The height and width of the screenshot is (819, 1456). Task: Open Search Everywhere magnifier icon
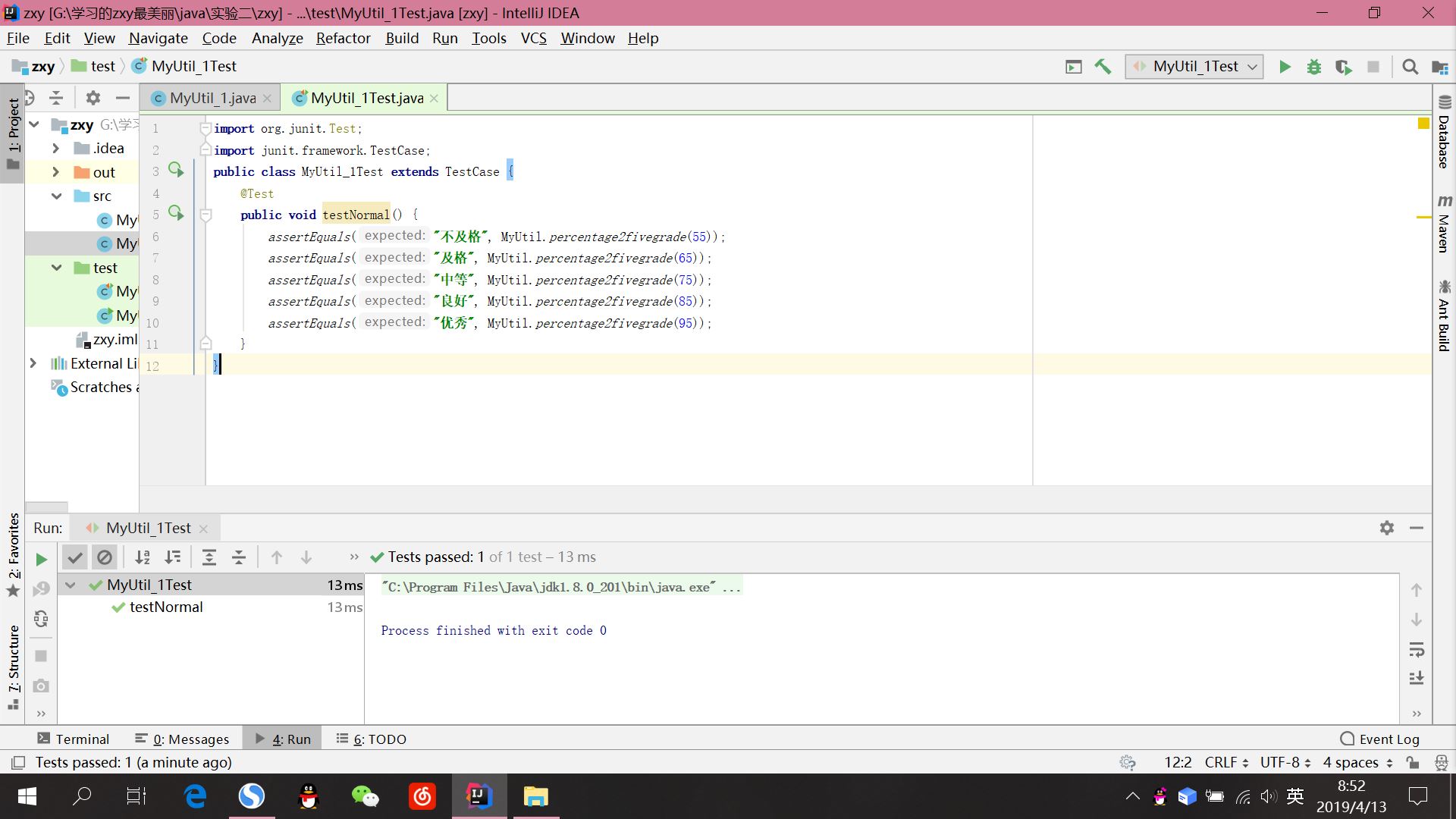[1410, 67]
